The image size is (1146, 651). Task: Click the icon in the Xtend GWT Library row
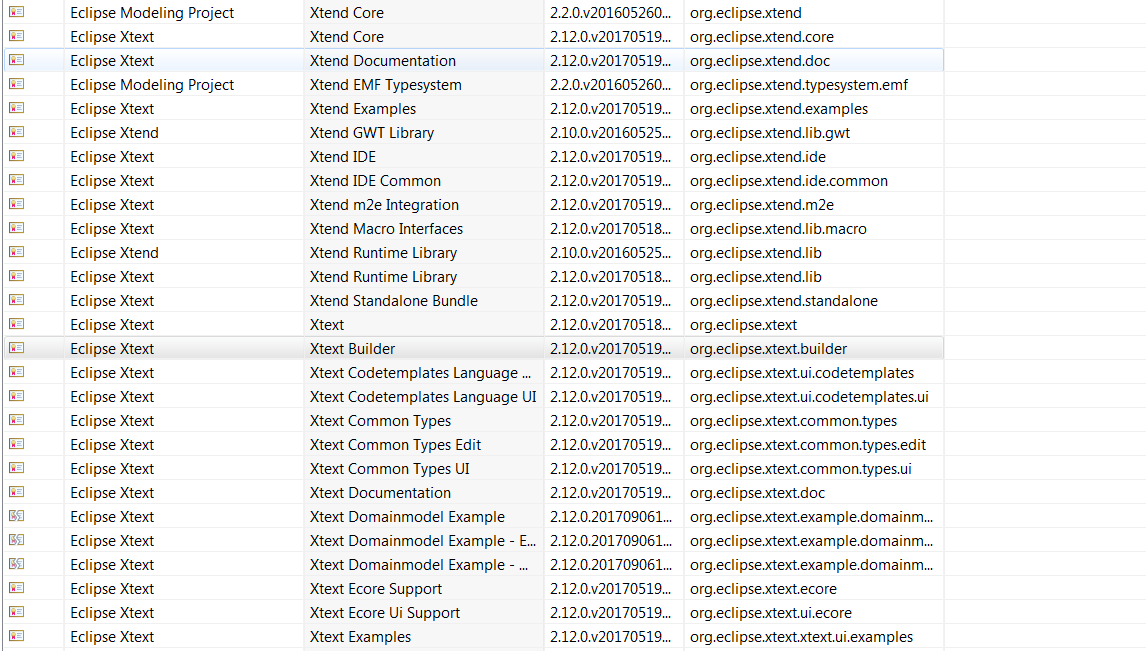tap(16, 132)
